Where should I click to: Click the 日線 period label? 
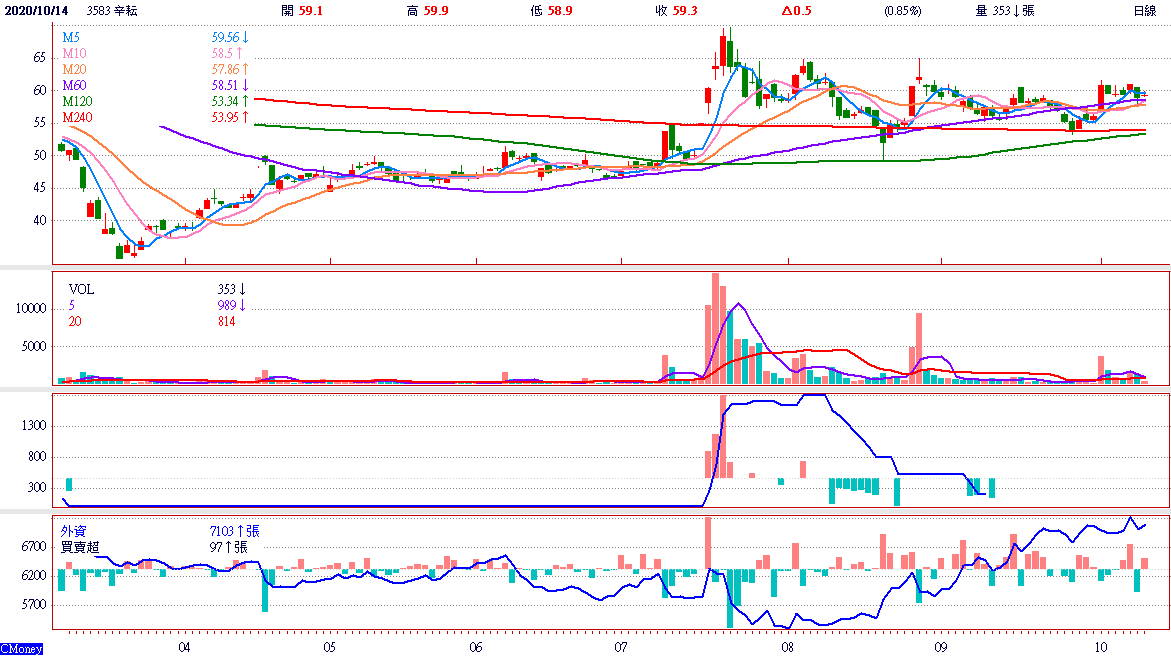click(1144, 11)
